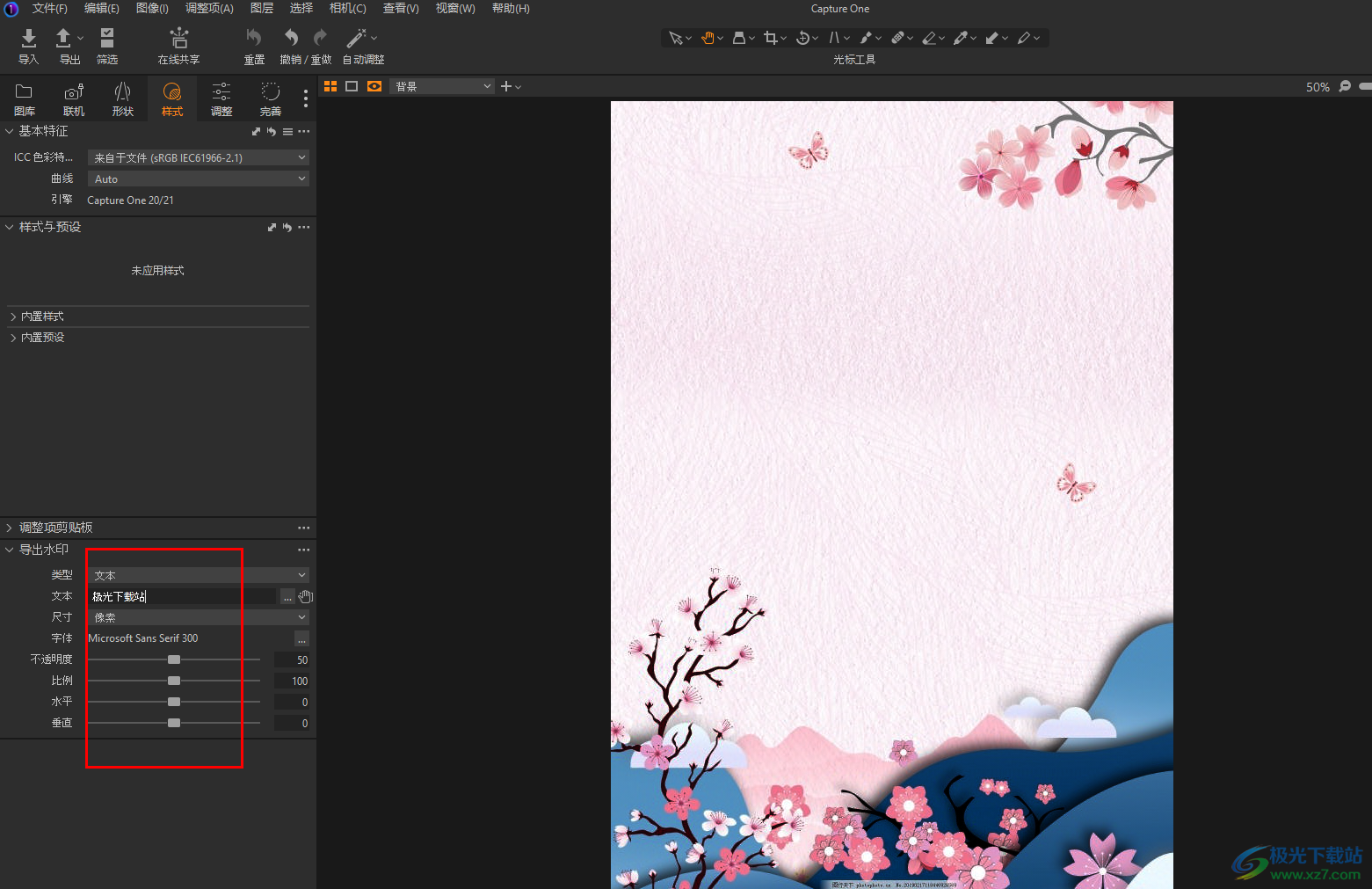Click the watermark text input field
This screenshot has height=889, width=1372.
(183, 596)
